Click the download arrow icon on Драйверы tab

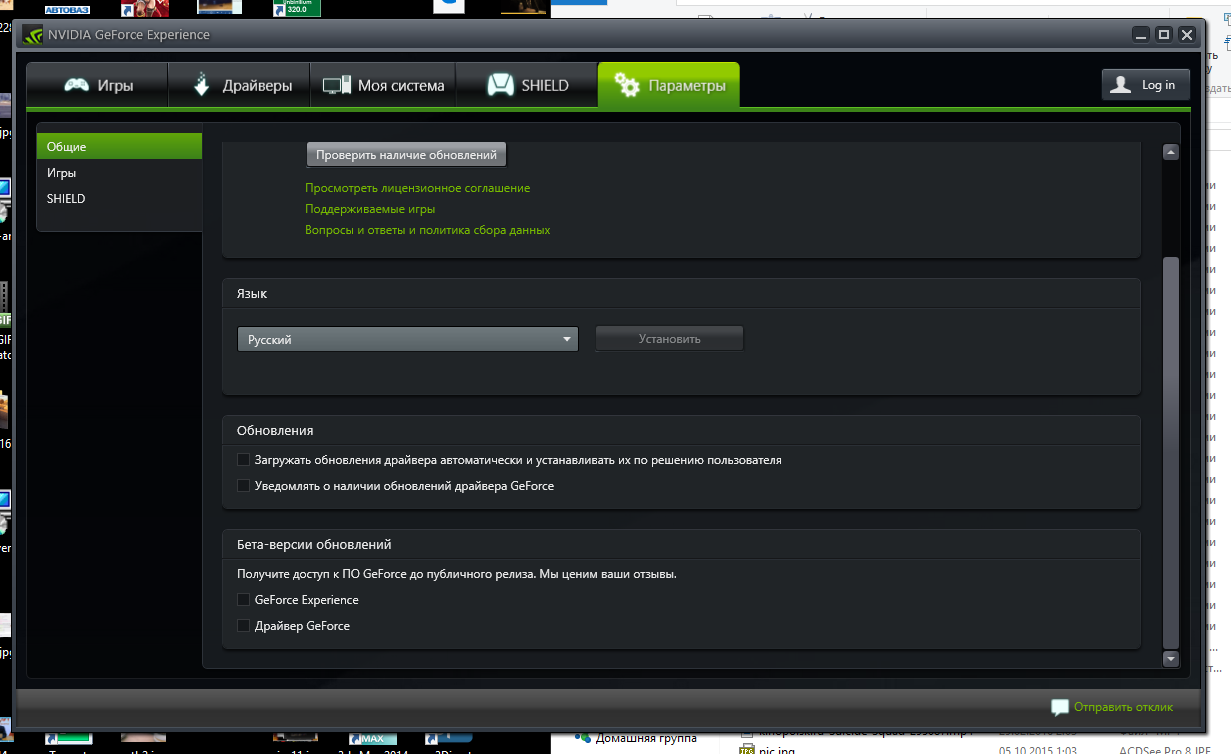coord(202,85)
